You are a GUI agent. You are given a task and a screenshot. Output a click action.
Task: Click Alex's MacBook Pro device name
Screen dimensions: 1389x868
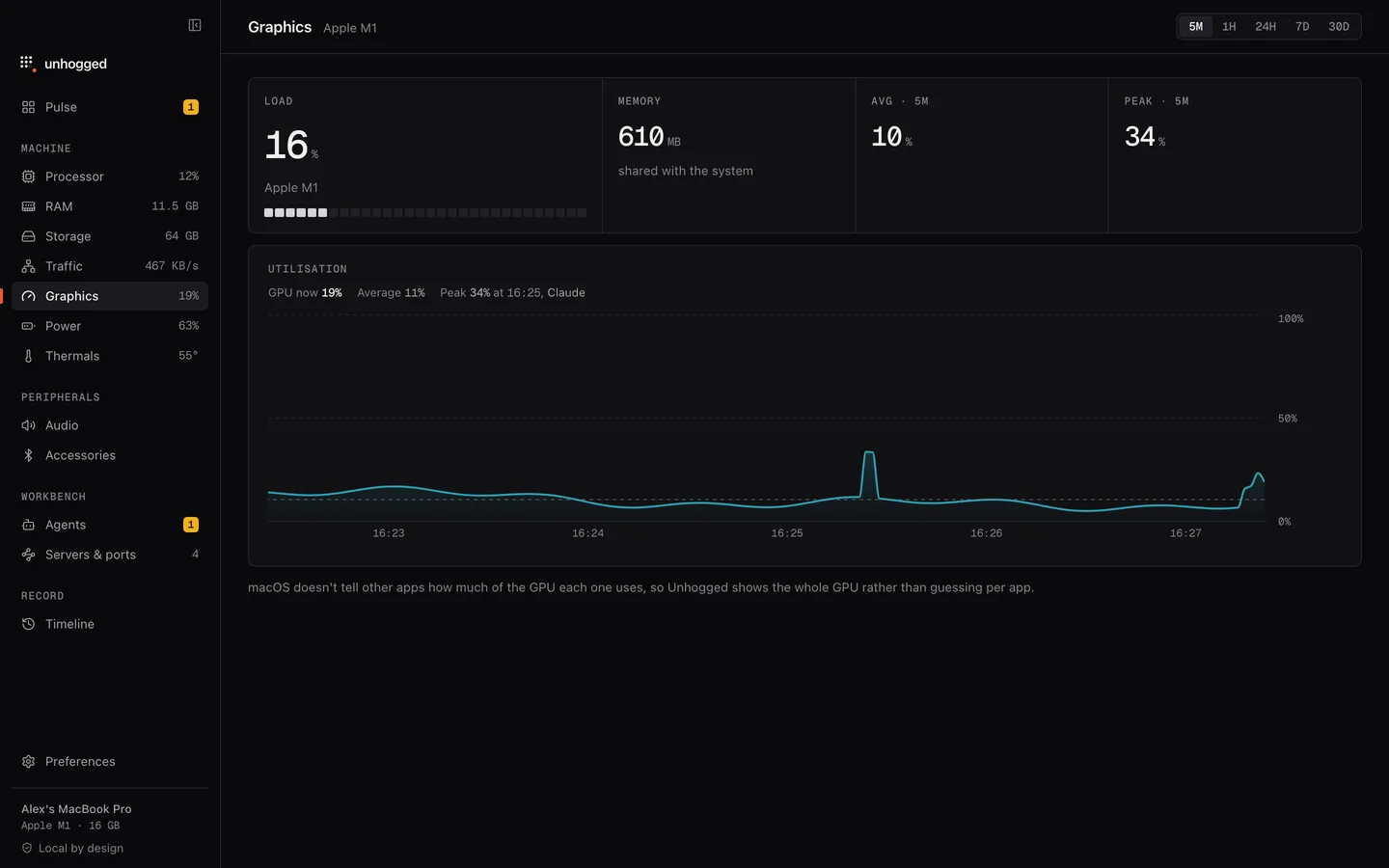[76, 809]
